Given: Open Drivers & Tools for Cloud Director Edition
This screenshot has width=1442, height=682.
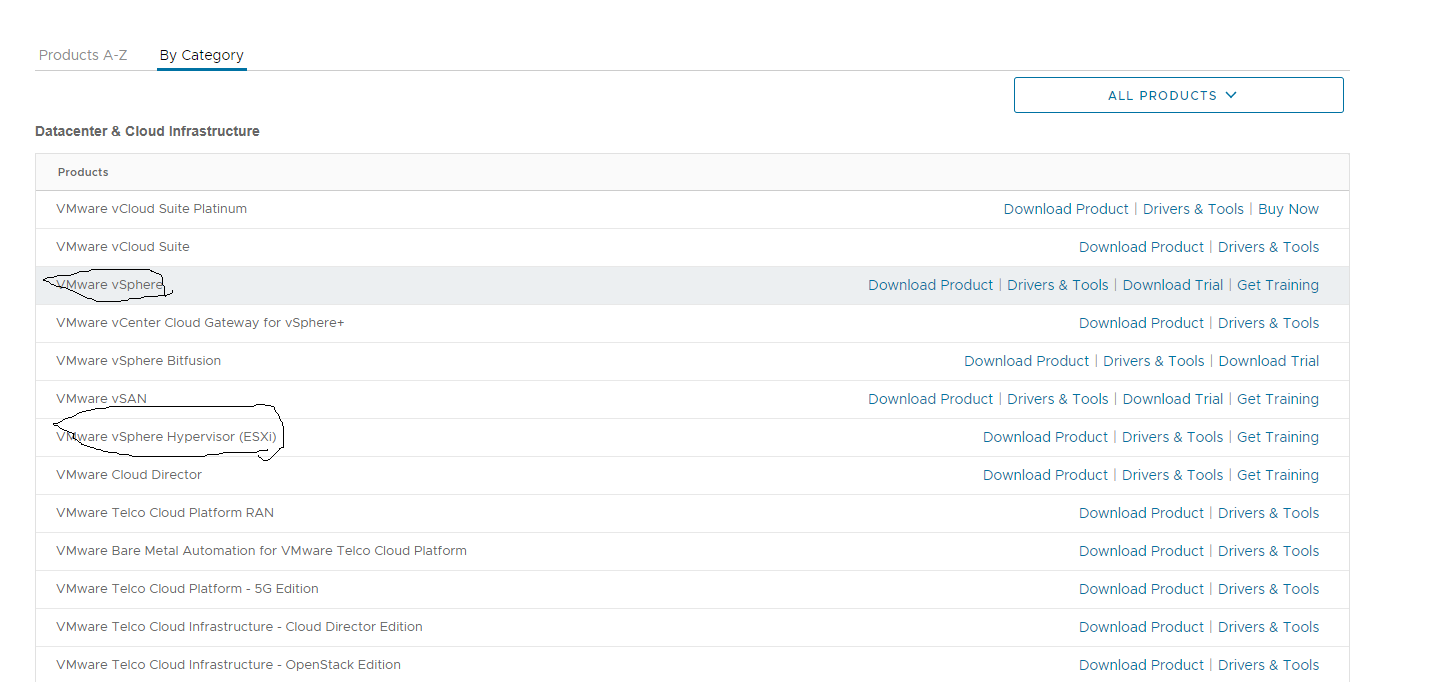Looking at the screenshot, I should (1268, 627).
